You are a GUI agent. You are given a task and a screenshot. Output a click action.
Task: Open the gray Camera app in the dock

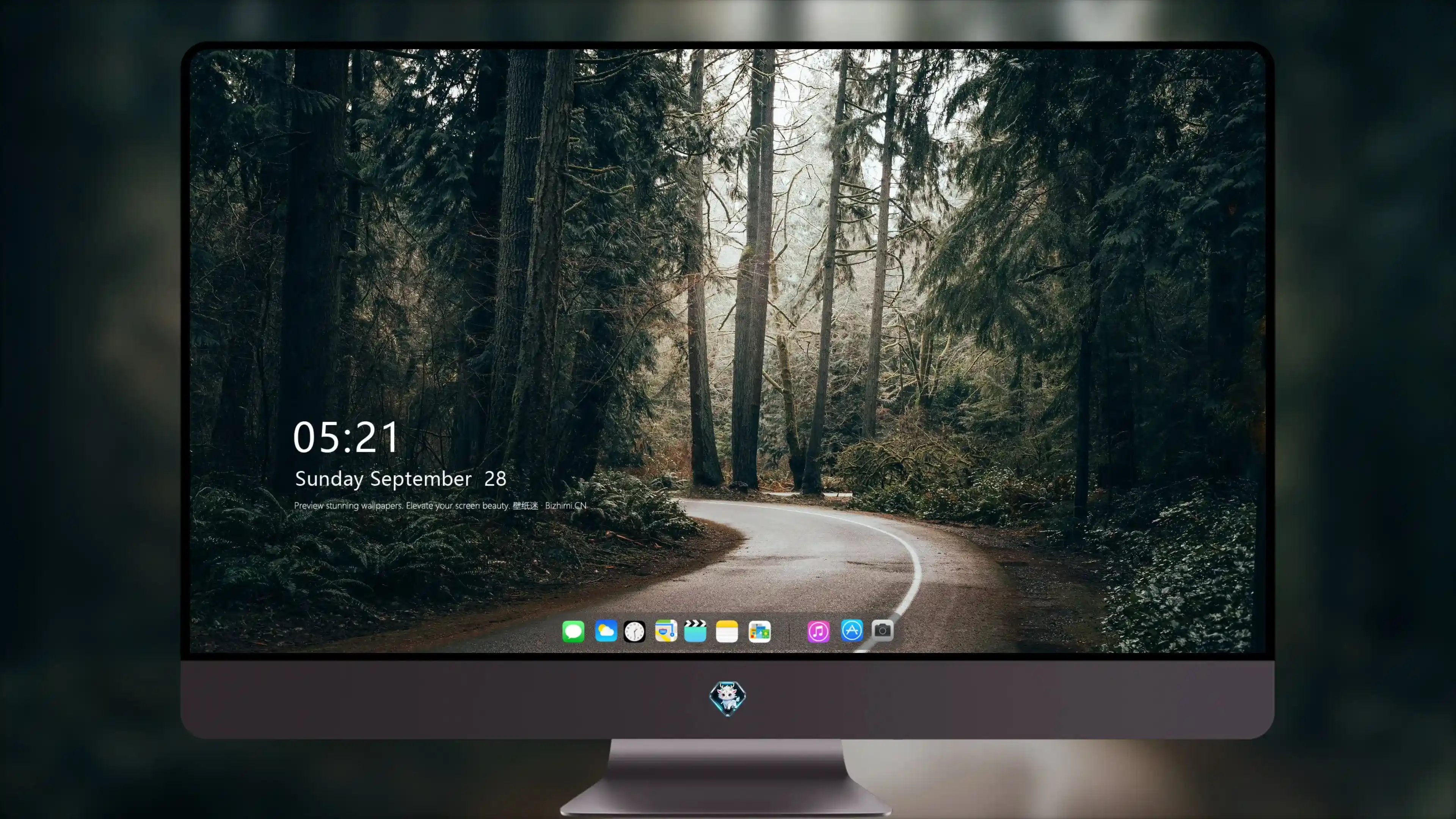pos(882,630)
